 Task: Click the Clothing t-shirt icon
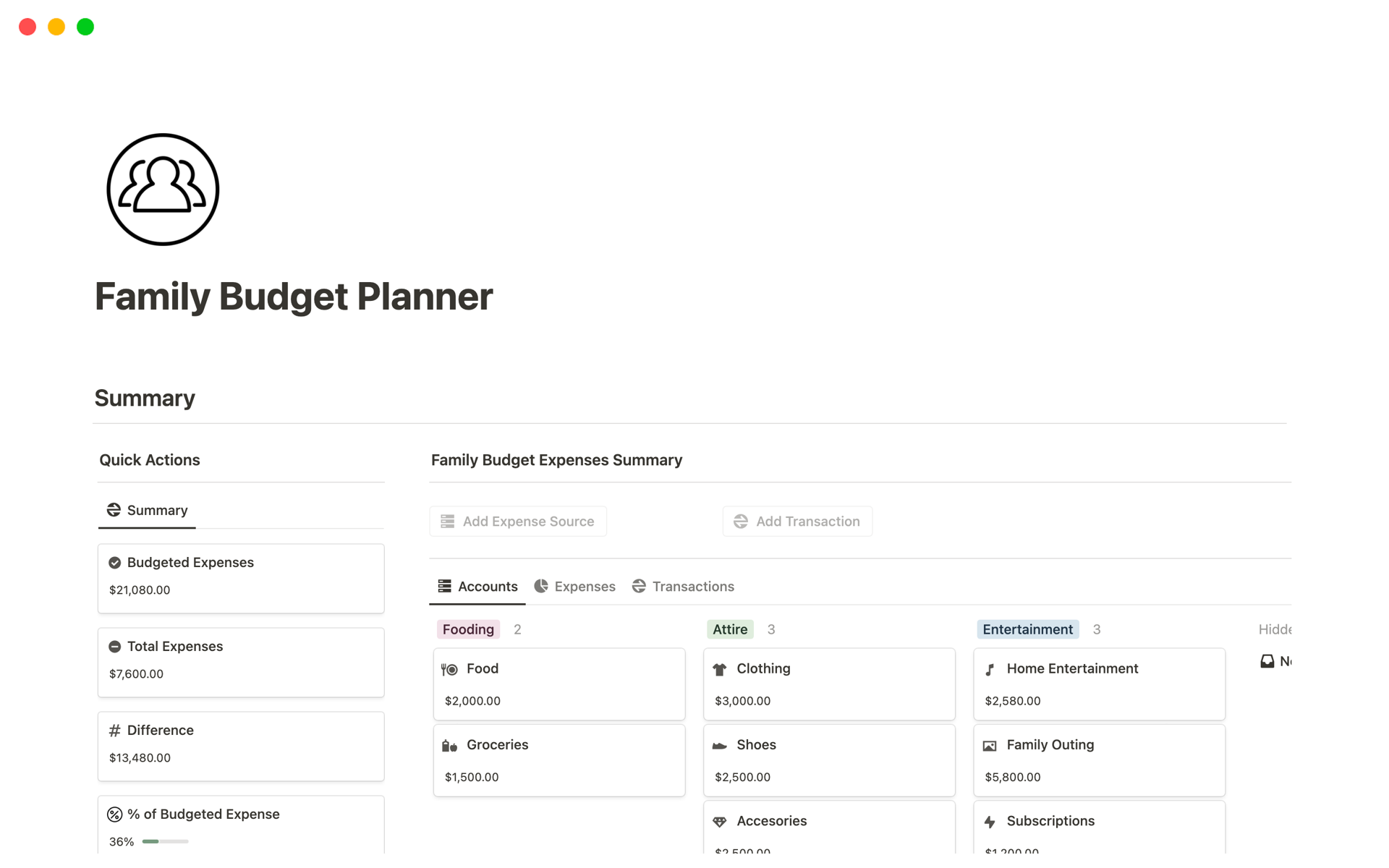point(719,669)
